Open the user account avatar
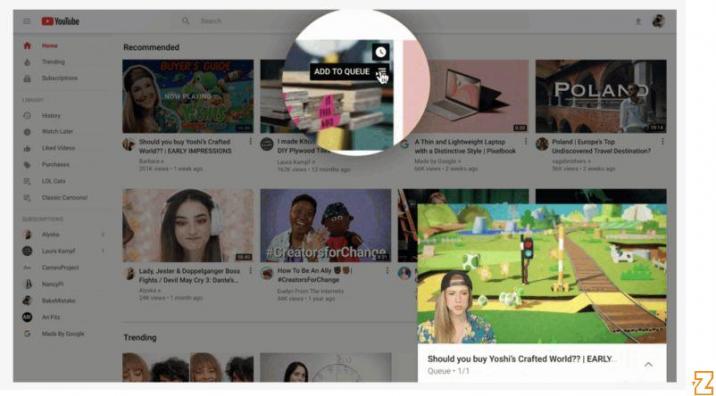 coord(658,21)
